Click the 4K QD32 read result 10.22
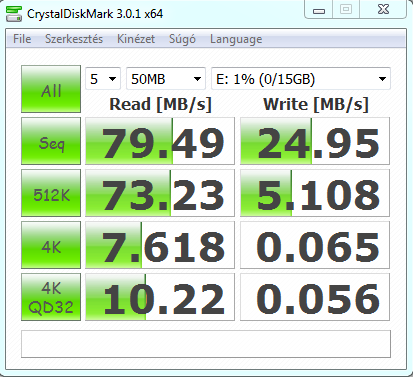 point(160,297)
